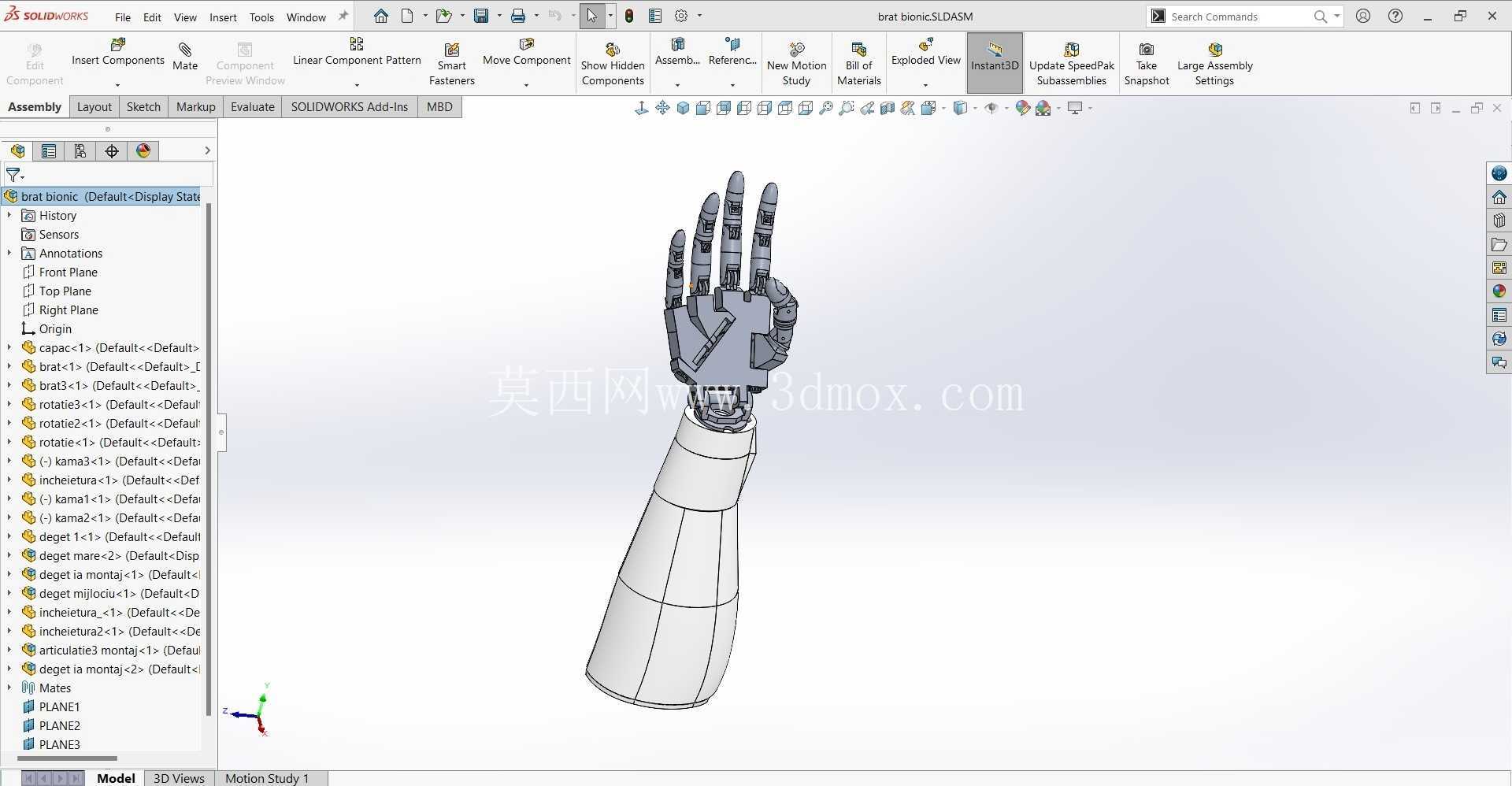Switch to the 3D Views tab
This screenshot has height=786, width=1512.
click(x=179, y=778)
